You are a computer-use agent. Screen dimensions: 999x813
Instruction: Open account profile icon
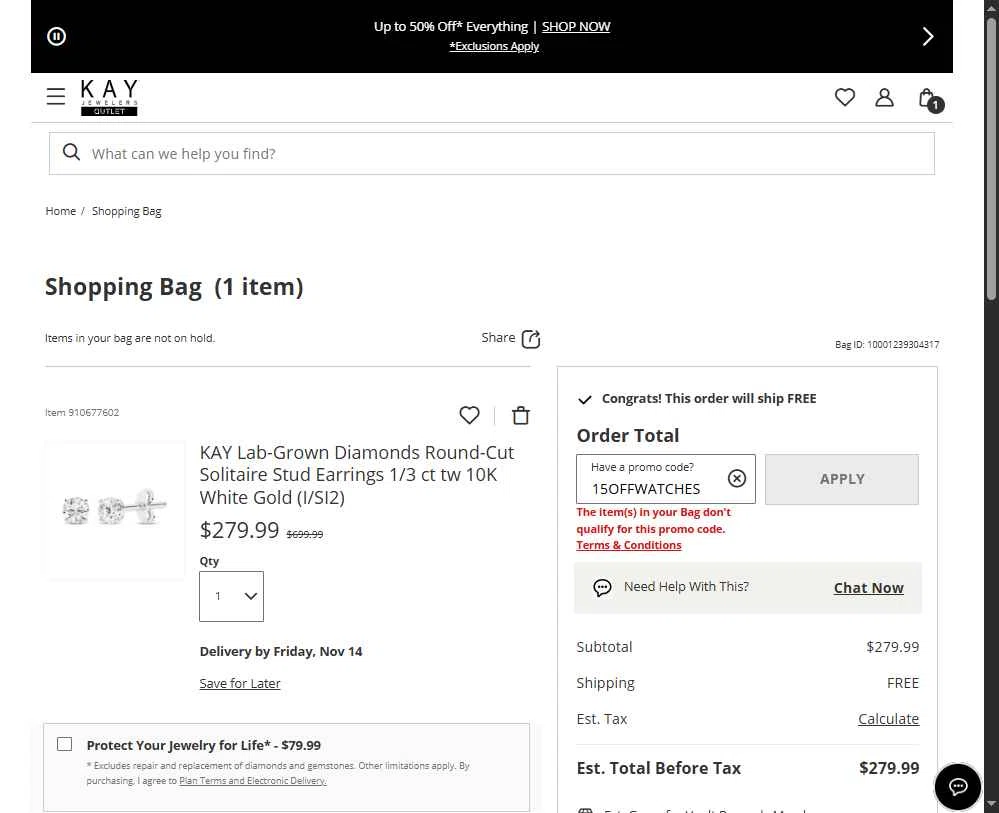click(x=884, y=97)
